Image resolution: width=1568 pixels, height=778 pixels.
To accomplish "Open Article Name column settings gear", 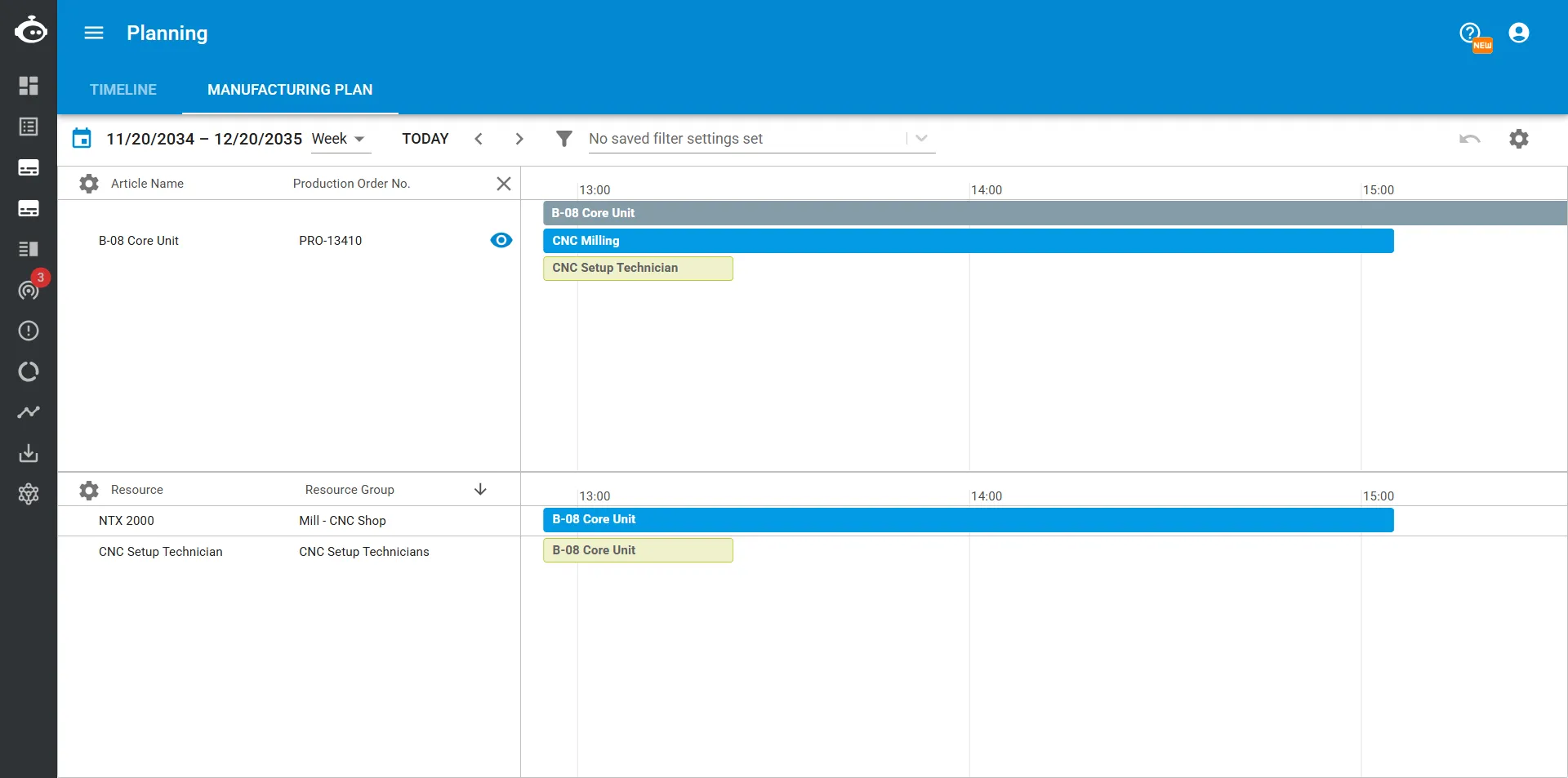I will click(x=89, y=184).
